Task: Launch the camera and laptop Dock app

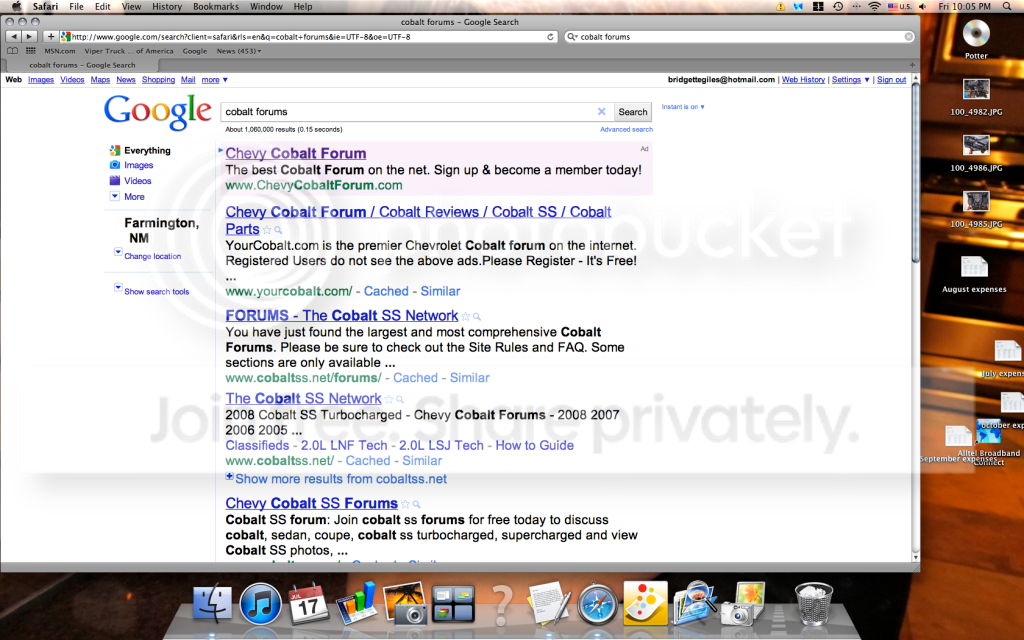Action: 743,603
